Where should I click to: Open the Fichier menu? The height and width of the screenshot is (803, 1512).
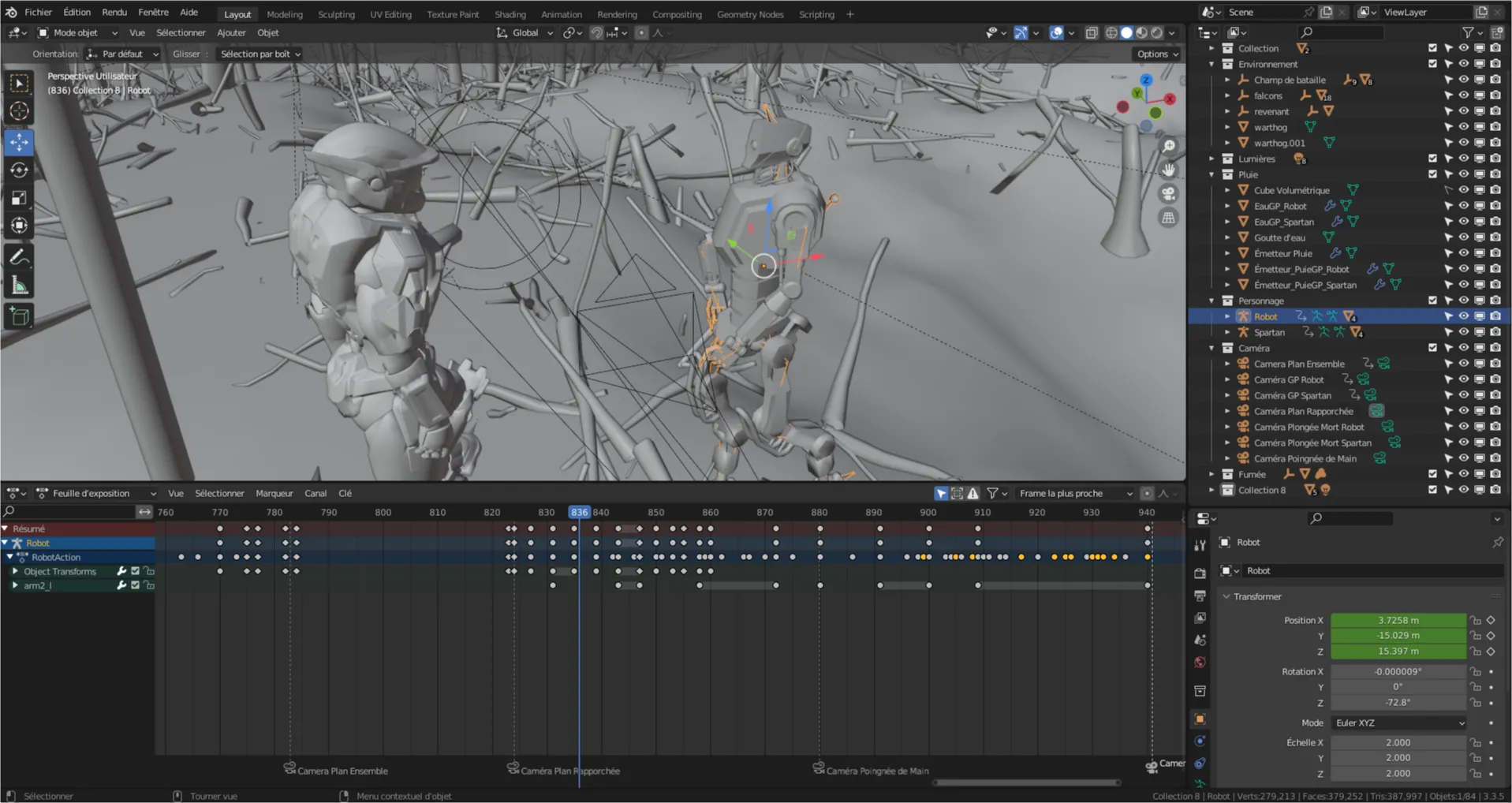point(37,12)
